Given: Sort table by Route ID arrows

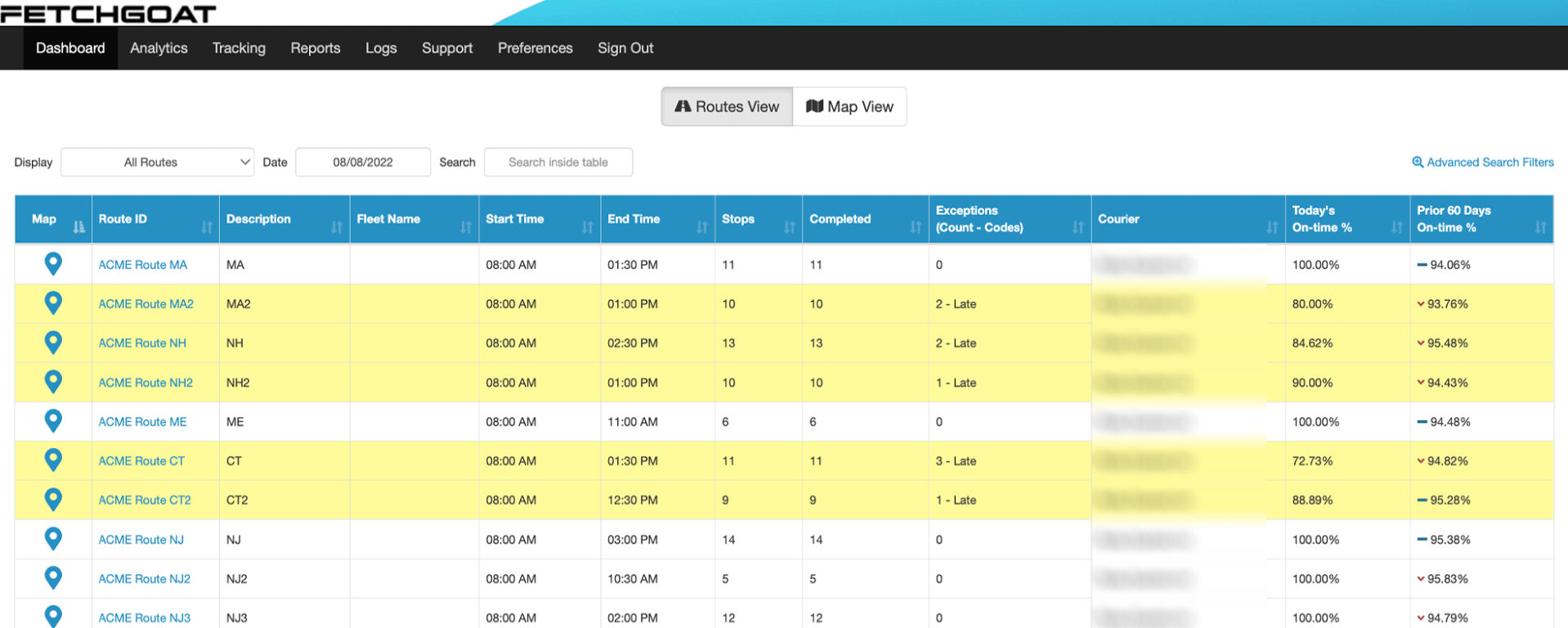Looking at the screenshot, I should [x=207, y=227].
